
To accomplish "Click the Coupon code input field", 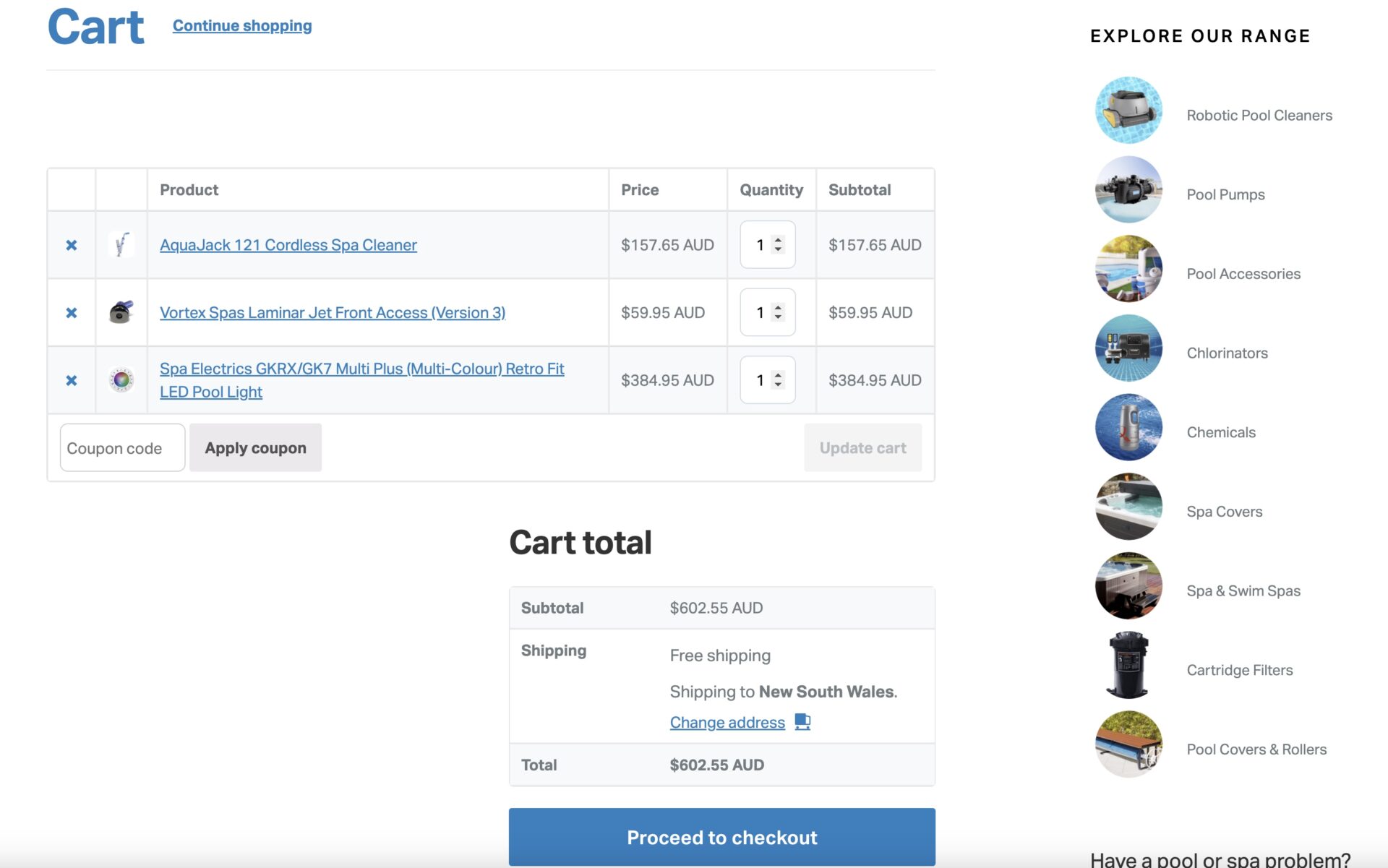I will point(122,448).
